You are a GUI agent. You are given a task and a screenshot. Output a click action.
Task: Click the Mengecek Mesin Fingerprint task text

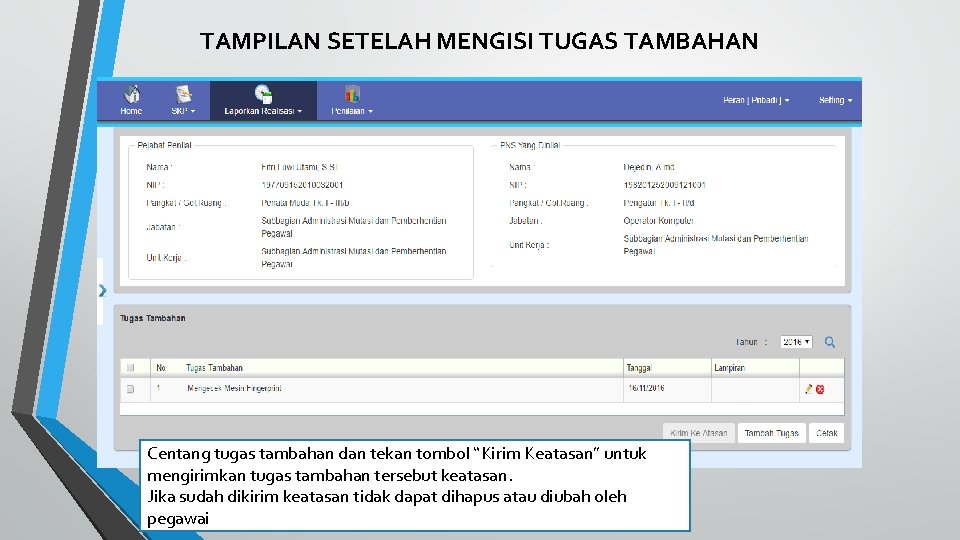coord(234,388)
